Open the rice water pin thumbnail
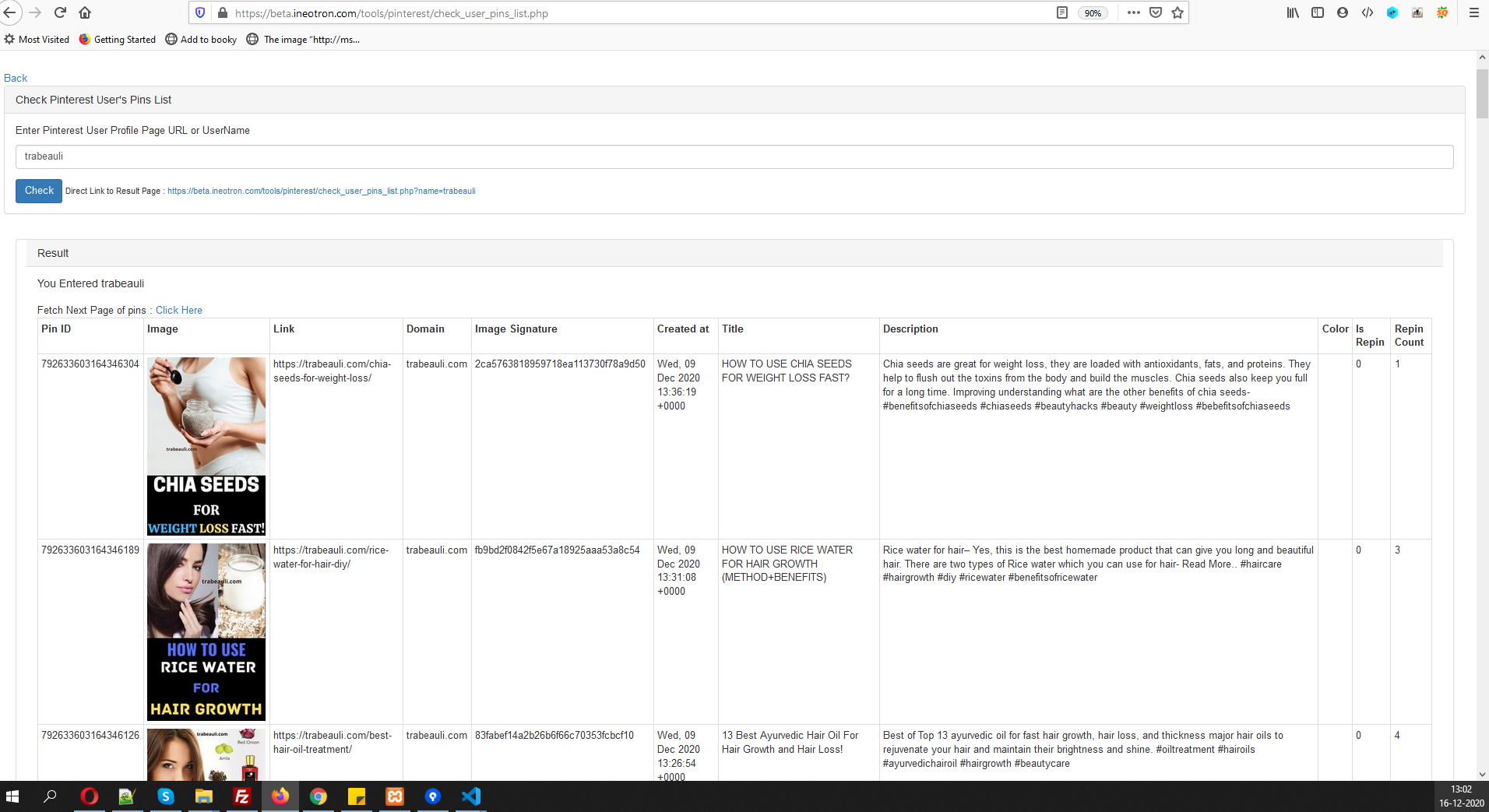This screenshot has width=1489, height=812. (x=206, y=631)
